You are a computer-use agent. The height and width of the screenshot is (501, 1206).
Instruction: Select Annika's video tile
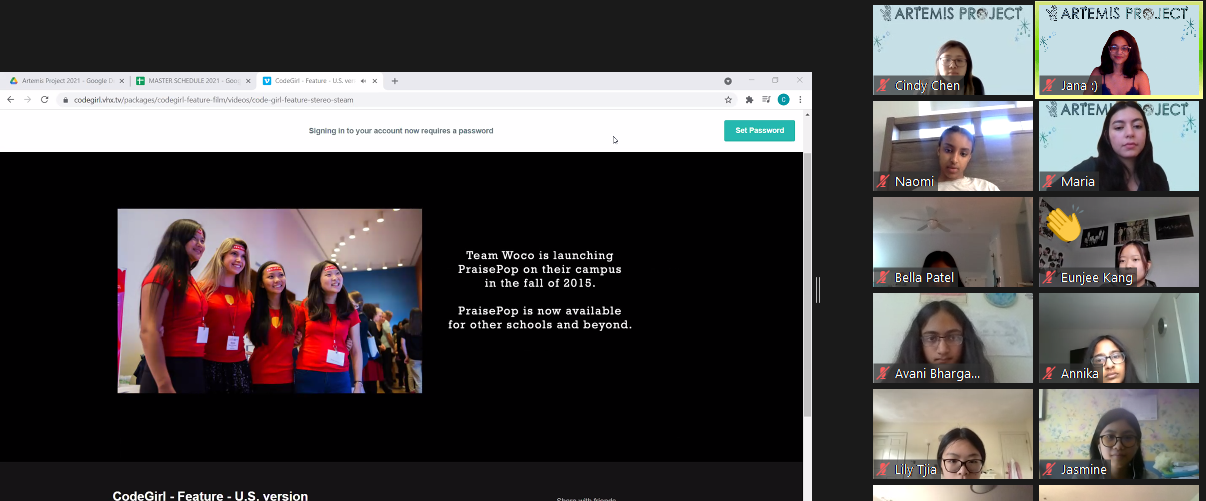point(1118,337)
